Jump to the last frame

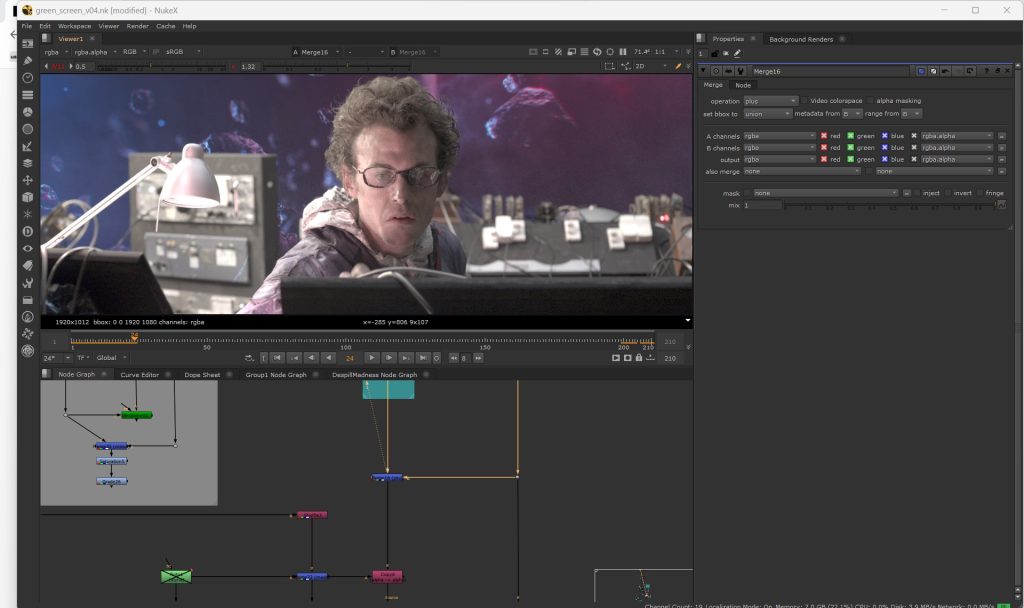(423, 358)
